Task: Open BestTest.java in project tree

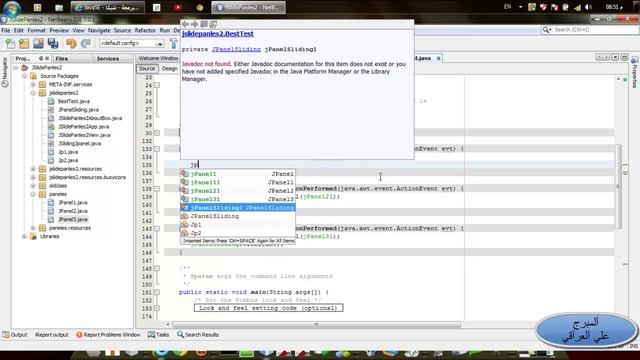Action: (73, 101)
